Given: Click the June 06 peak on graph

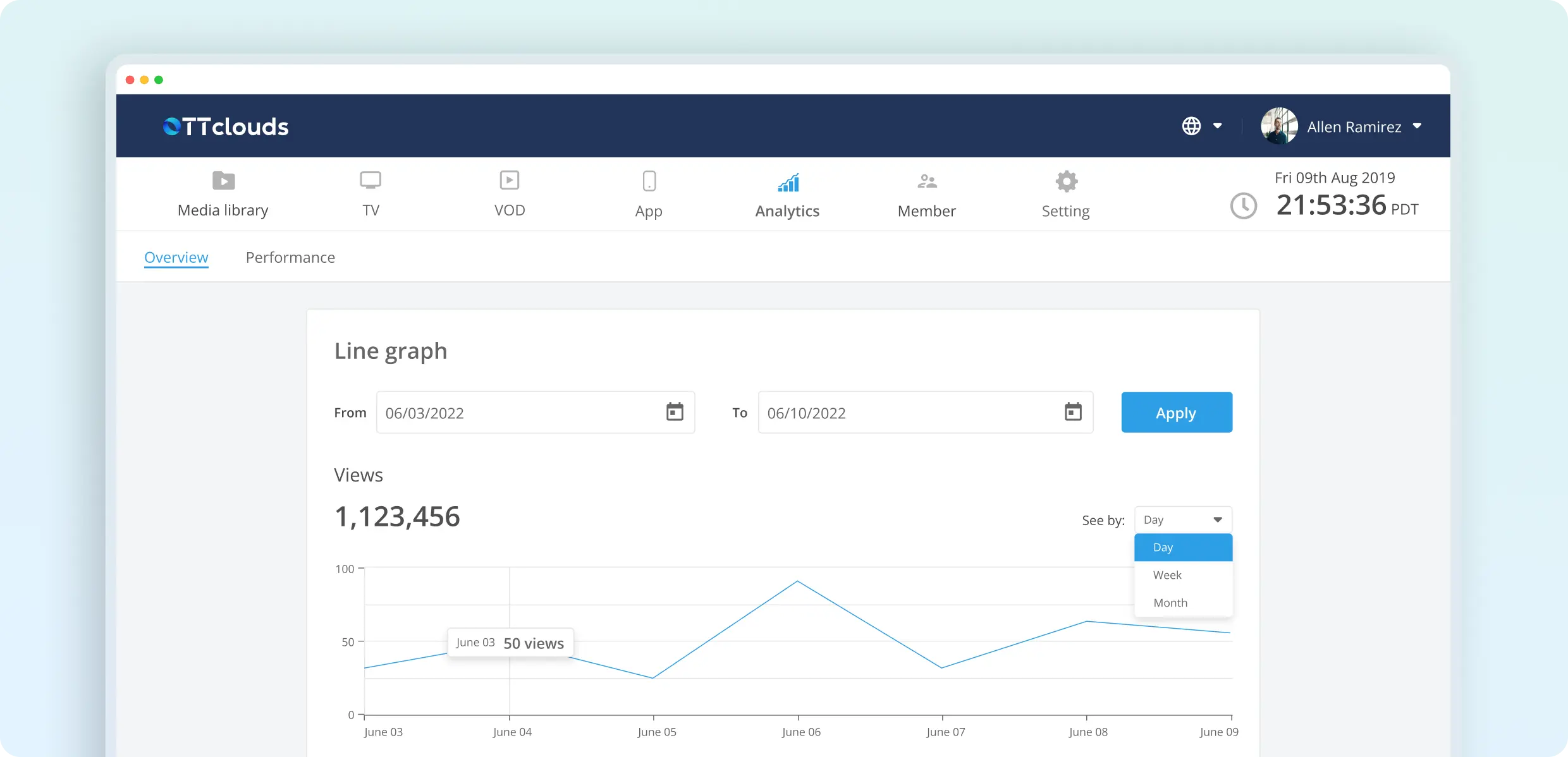Looking at the screenshot, I should tap(797, 581).
